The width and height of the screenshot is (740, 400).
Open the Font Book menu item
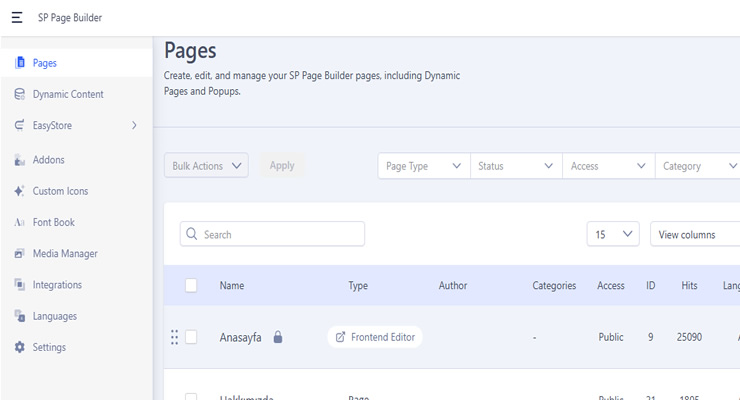point(76,222)
